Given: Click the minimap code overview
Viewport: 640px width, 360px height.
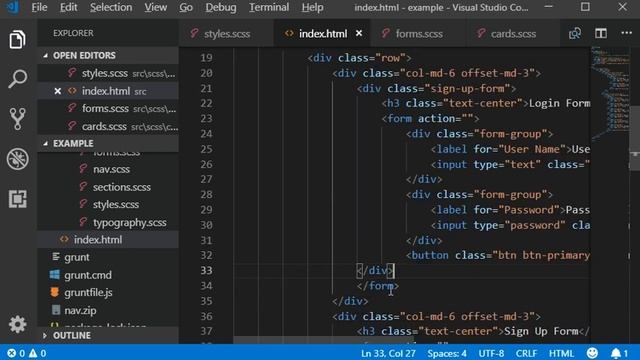Looking at the screenshot, I should click(610, 94).
